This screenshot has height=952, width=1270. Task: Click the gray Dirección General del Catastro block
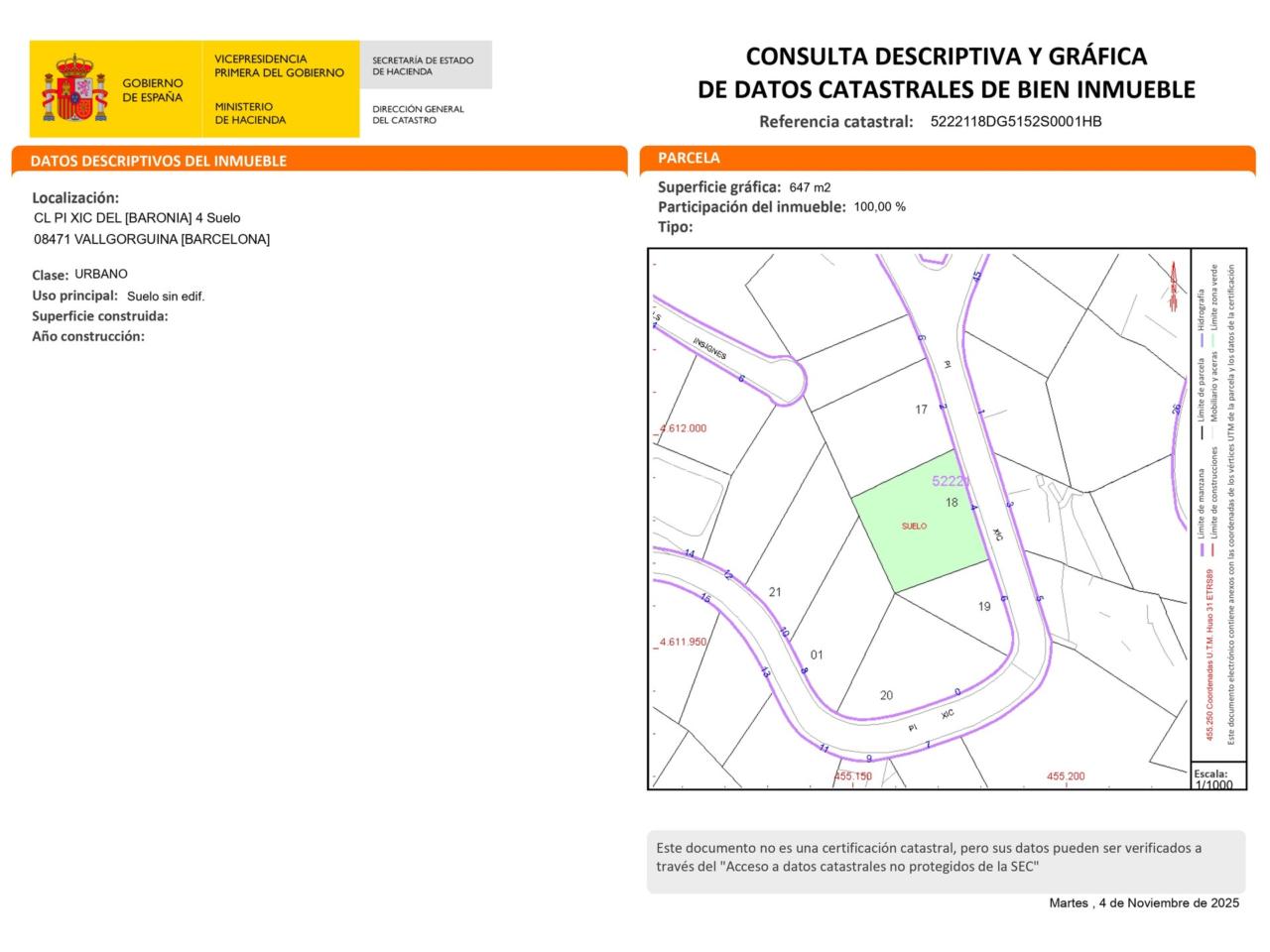coord(425,89)
